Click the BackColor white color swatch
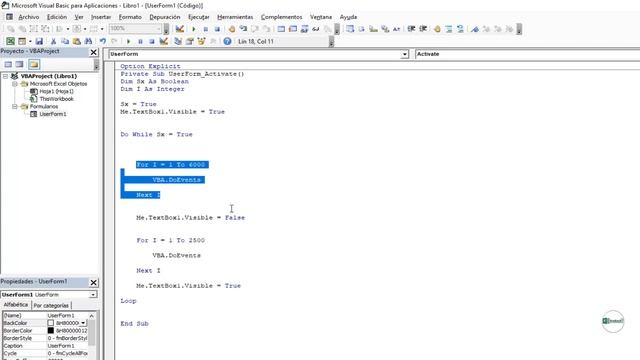This screenshot has height=360, width=640. click(x=51, y=323)
